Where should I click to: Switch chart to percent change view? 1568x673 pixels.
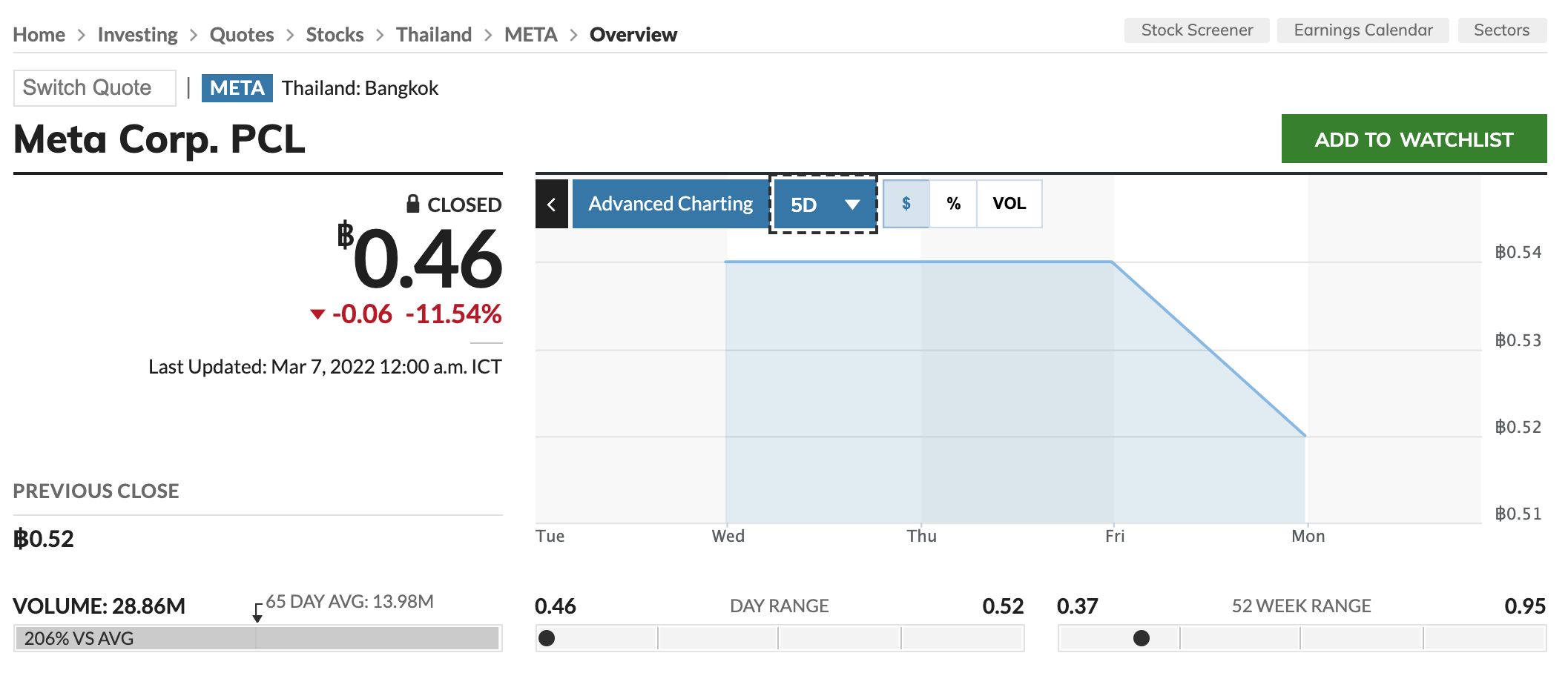click(x=954, y=204)
